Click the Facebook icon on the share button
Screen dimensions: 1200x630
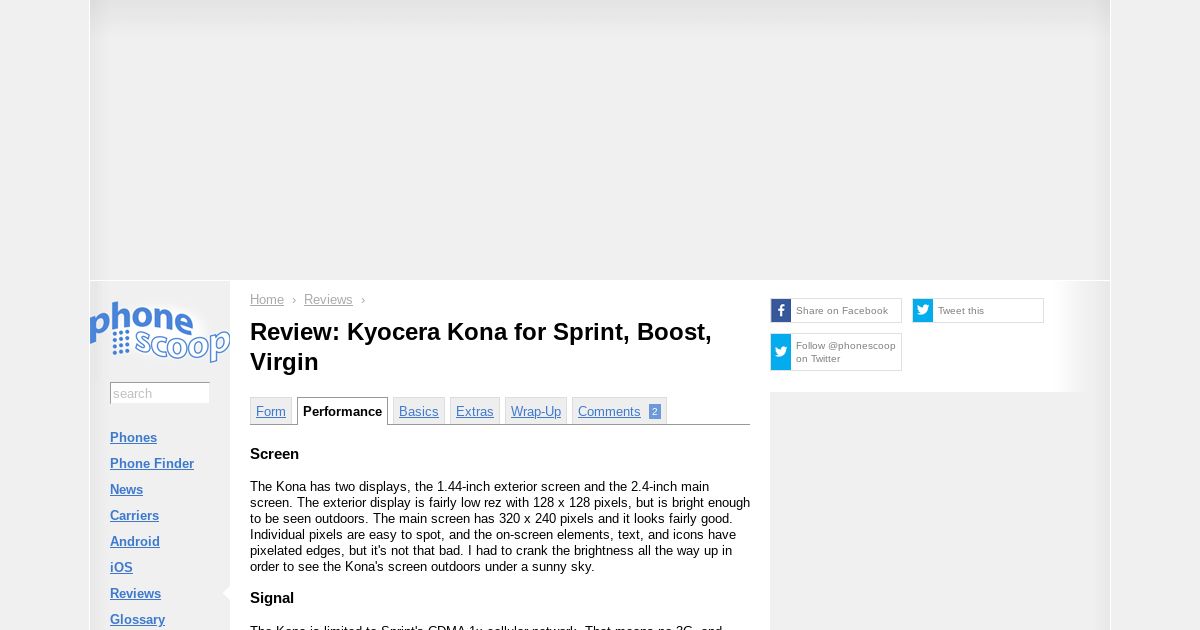point(781,311)
